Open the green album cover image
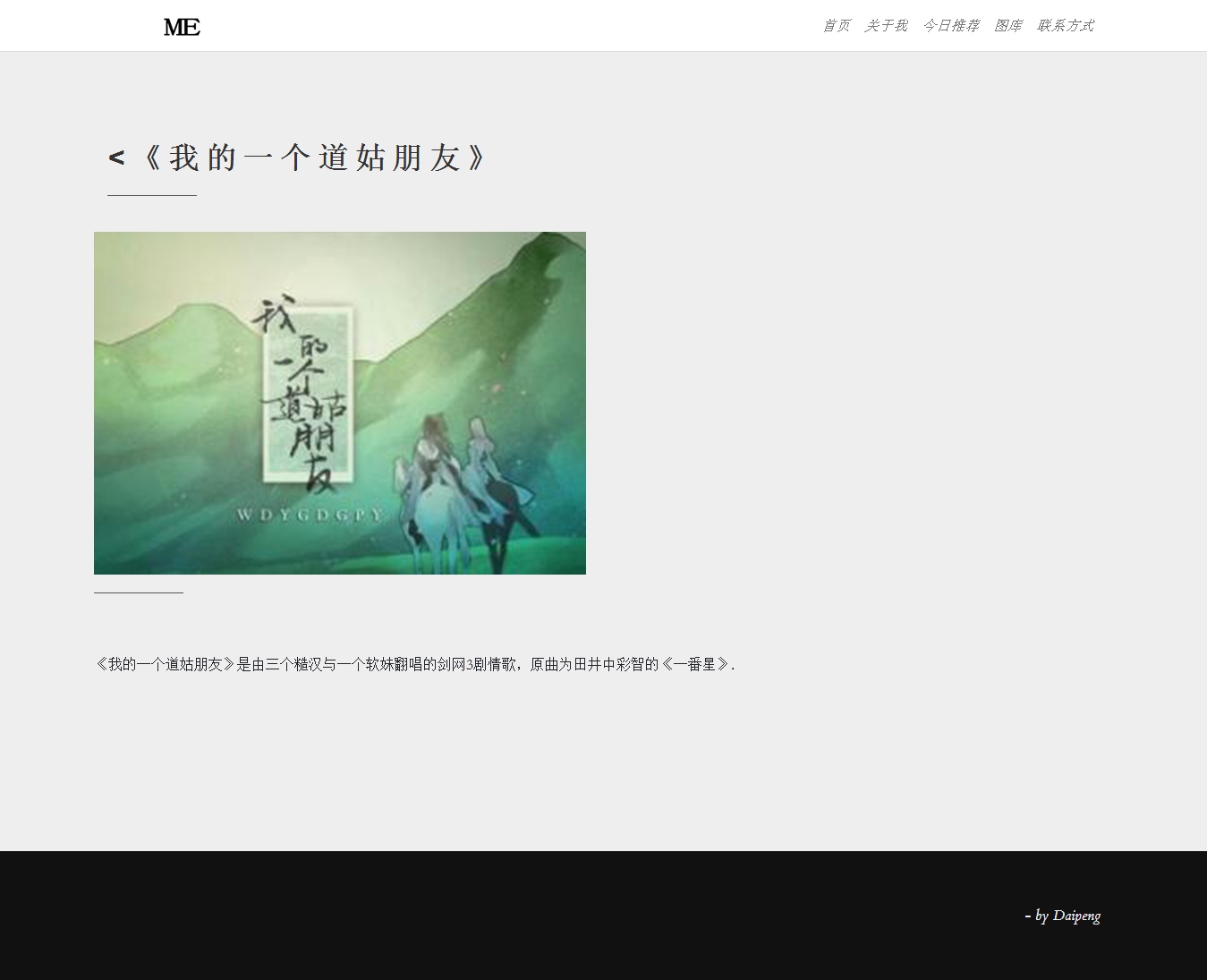1207x980 pixels. (340, 403)
